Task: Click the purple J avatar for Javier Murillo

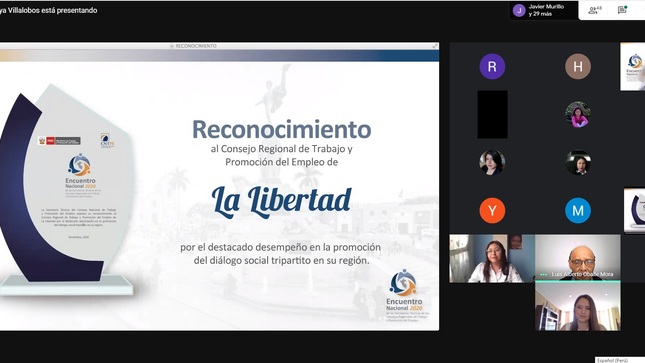Action: point(519,10)
